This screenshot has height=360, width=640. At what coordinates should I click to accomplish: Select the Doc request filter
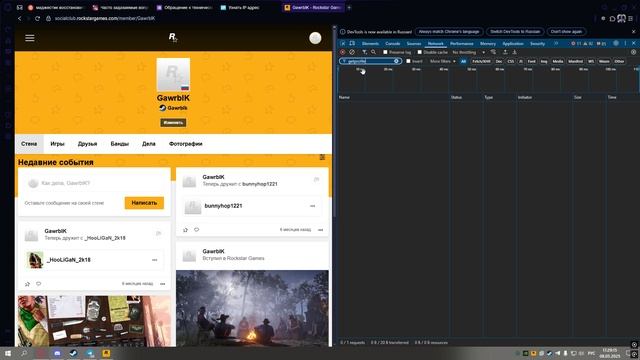499,61
